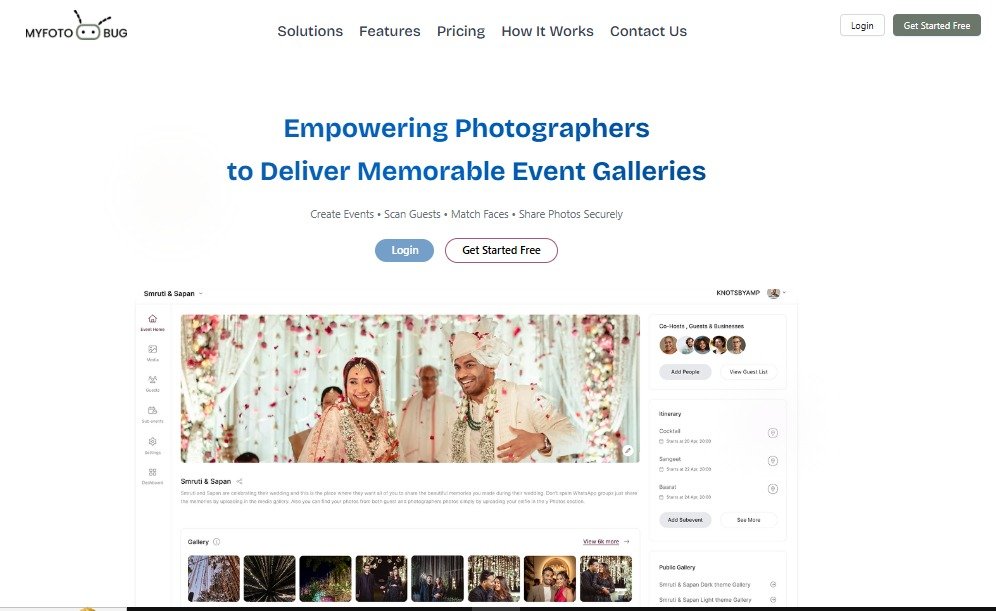Click the edit pencil on cover photo
The width and height of the screenshot is (996, 611).
coord(628,450)
